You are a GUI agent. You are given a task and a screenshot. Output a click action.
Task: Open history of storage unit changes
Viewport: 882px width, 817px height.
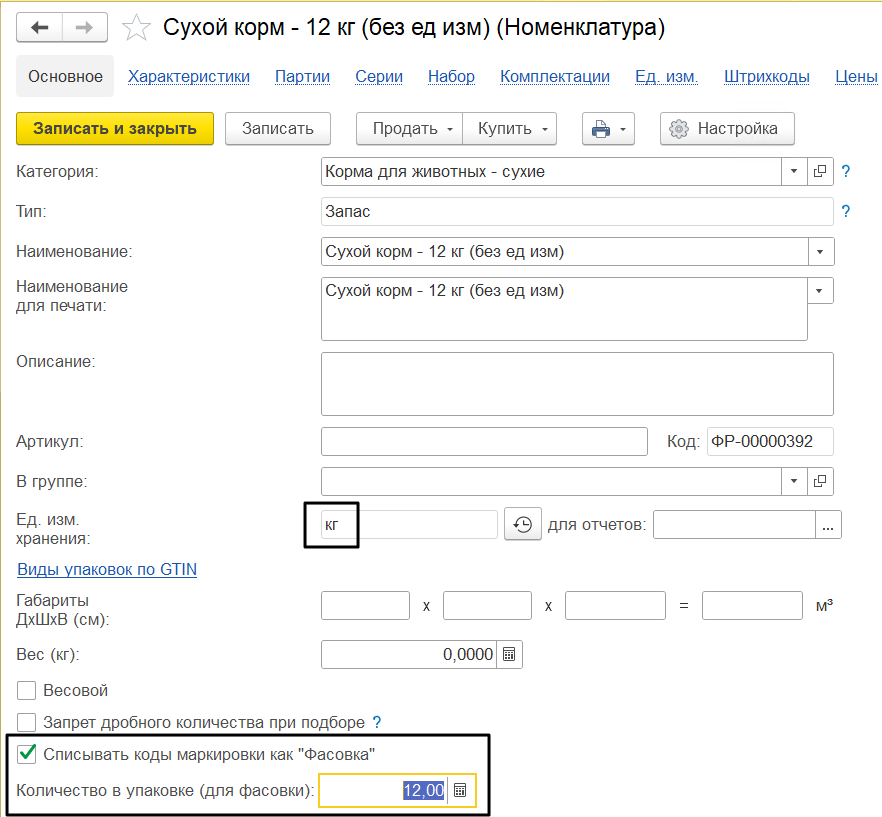pyautogui.click(x=522, y=524)
